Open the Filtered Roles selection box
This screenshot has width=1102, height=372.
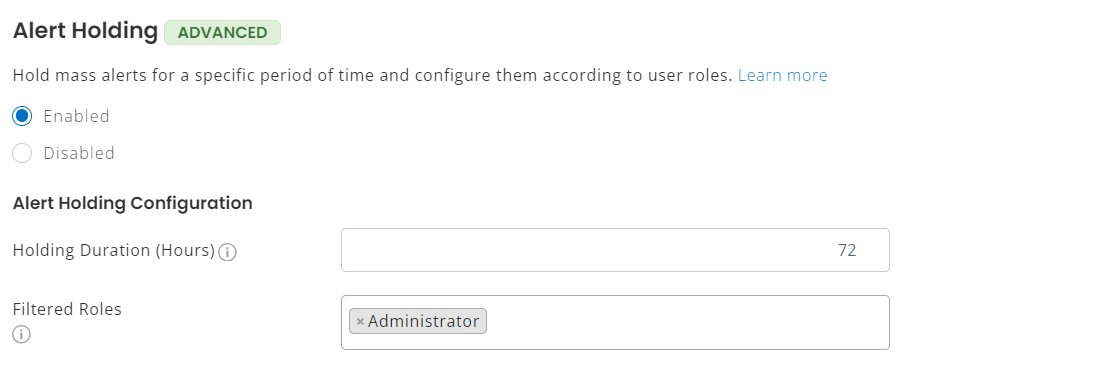click(x=615, y=322)
